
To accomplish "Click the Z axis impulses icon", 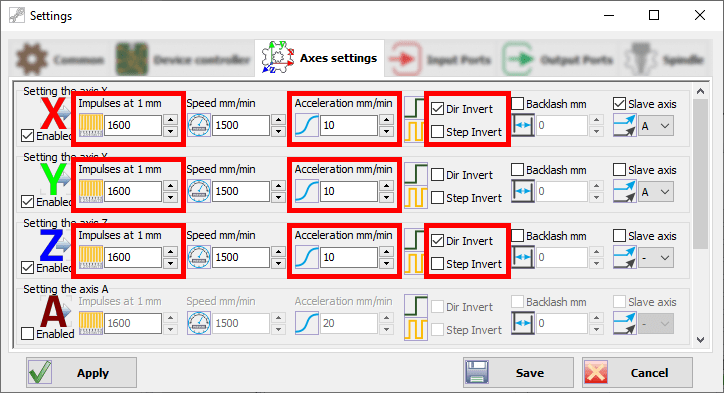I will pos(91,257).
